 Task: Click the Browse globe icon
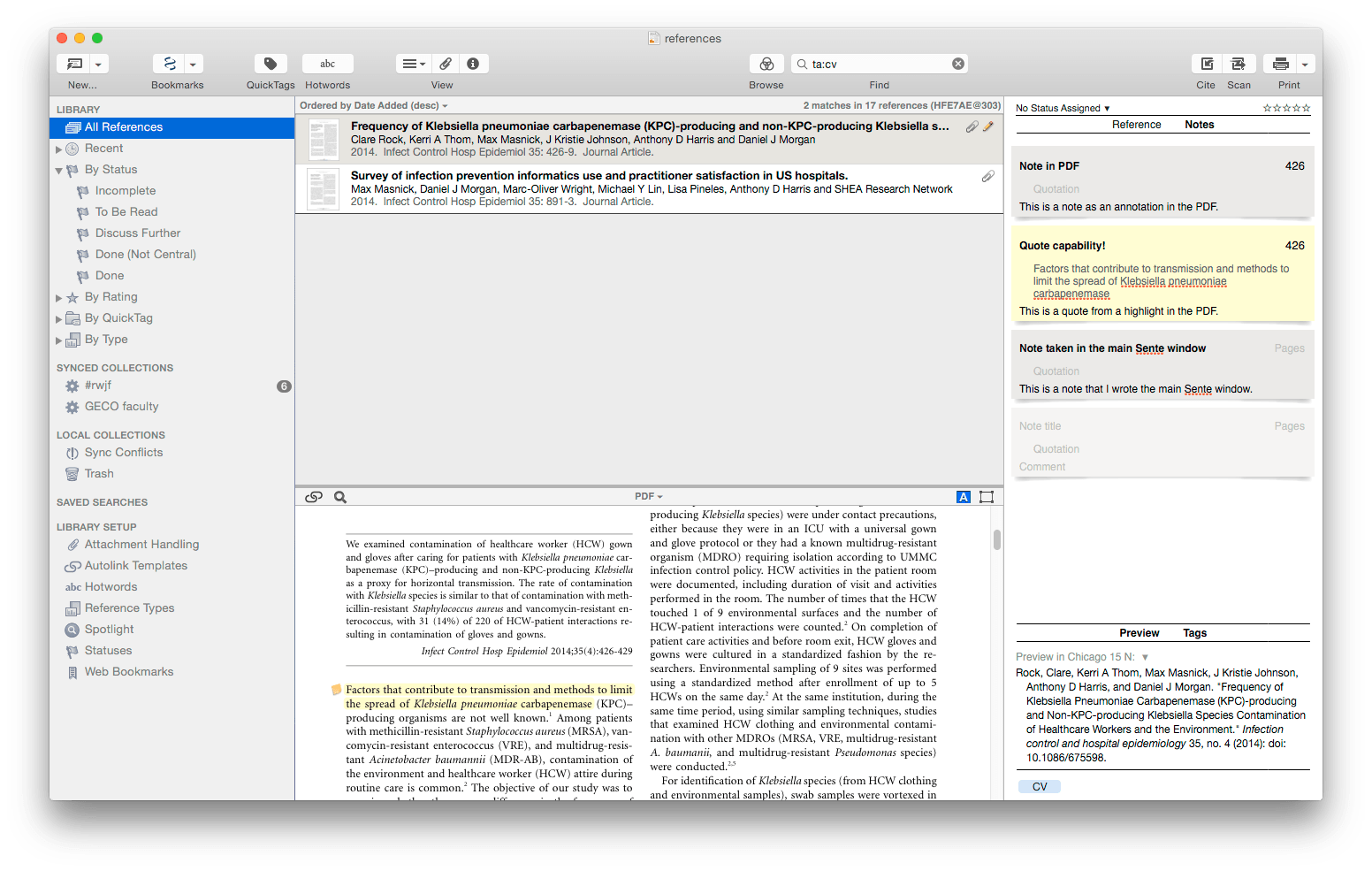pos(766,63)
